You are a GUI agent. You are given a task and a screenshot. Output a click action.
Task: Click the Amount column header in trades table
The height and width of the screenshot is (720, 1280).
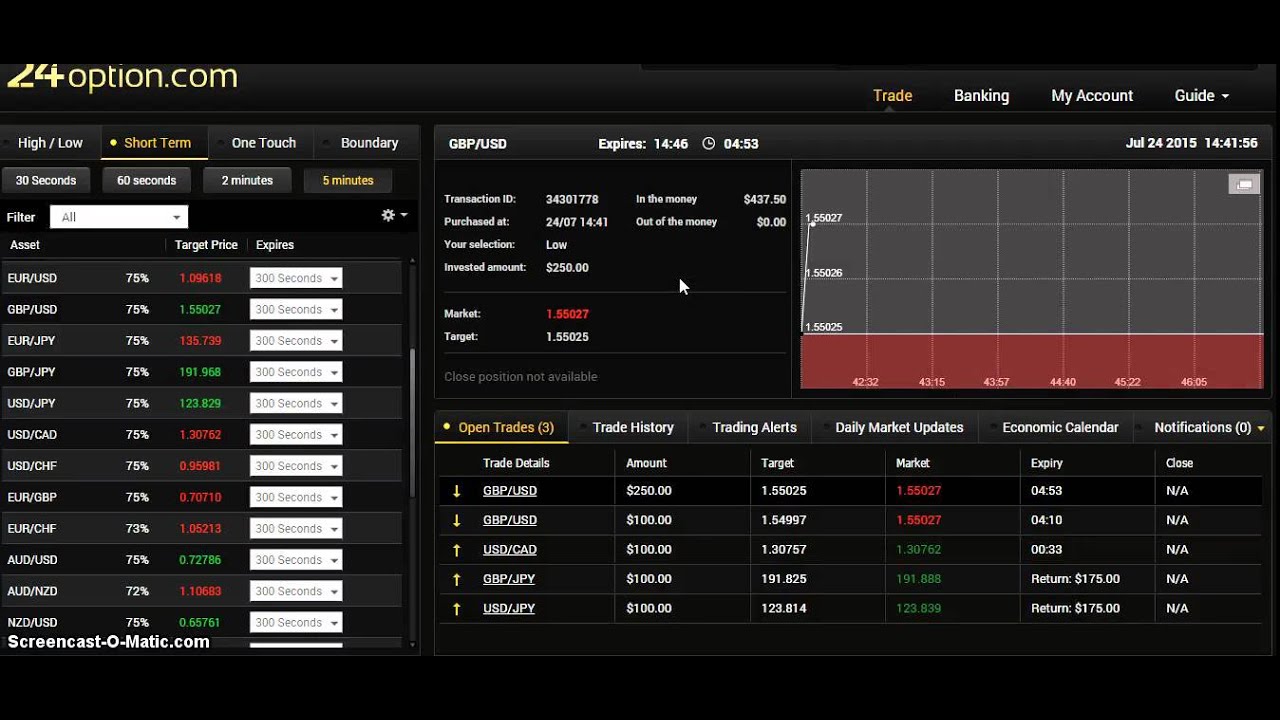(646, 463)
